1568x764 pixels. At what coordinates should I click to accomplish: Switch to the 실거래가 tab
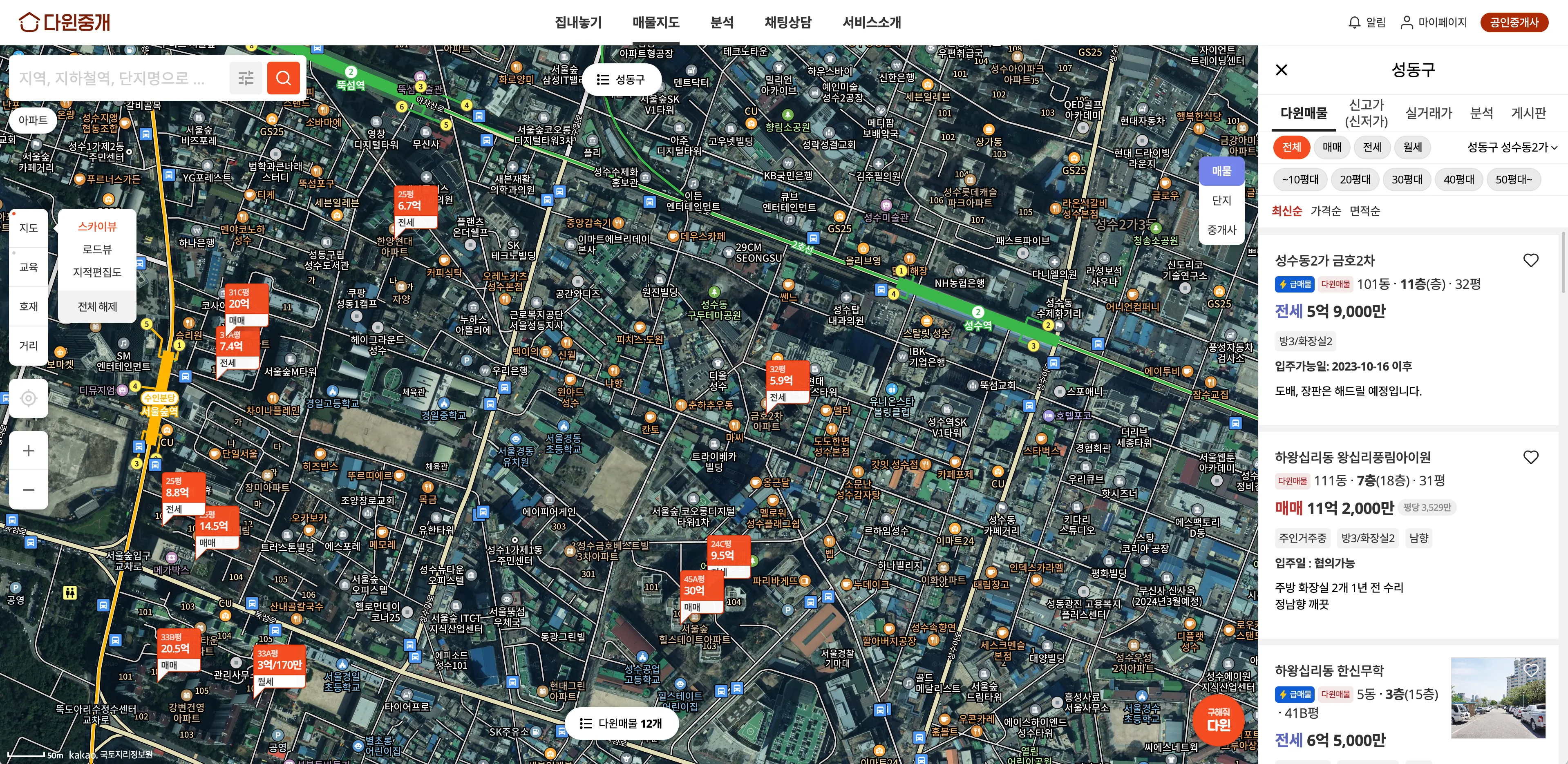[x=1428, y=113]
